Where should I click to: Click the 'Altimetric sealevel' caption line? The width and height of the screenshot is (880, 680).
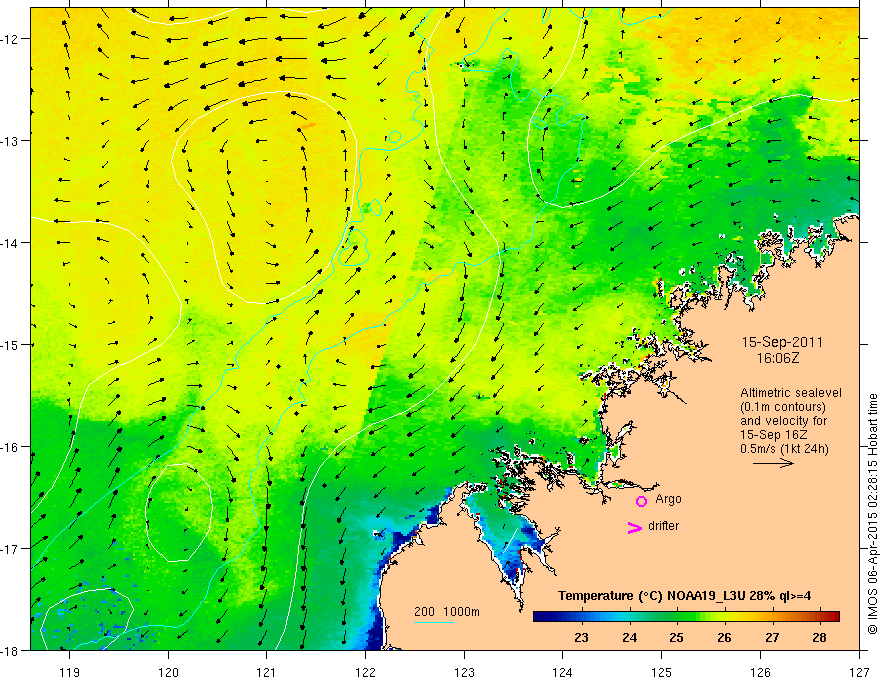point(791,393)
